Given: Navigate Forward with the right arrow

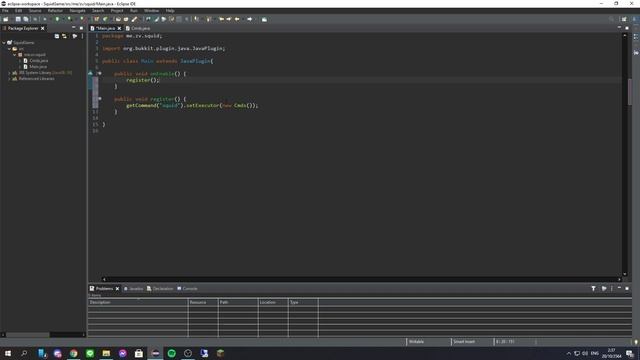Looking at the screenshot, I should [249, 19].
